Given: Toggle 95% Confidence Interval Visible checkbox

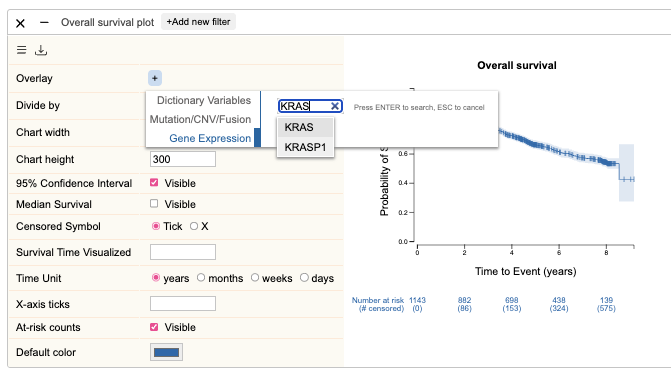Looking at the screenshot, I should tap(154, 183).
